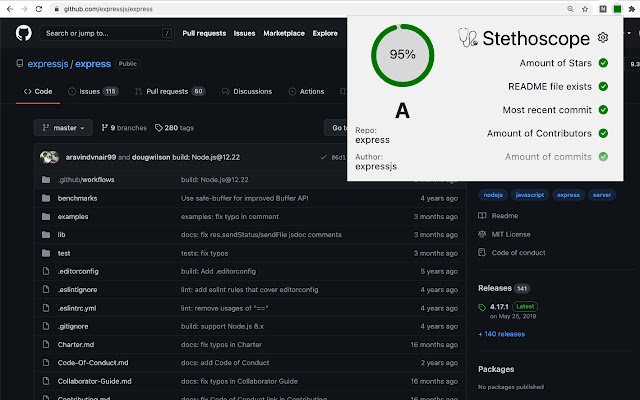Viewport: 640px width, 400px height.
Task: Click the green commit status checkmark
Action: click(323, 157)
